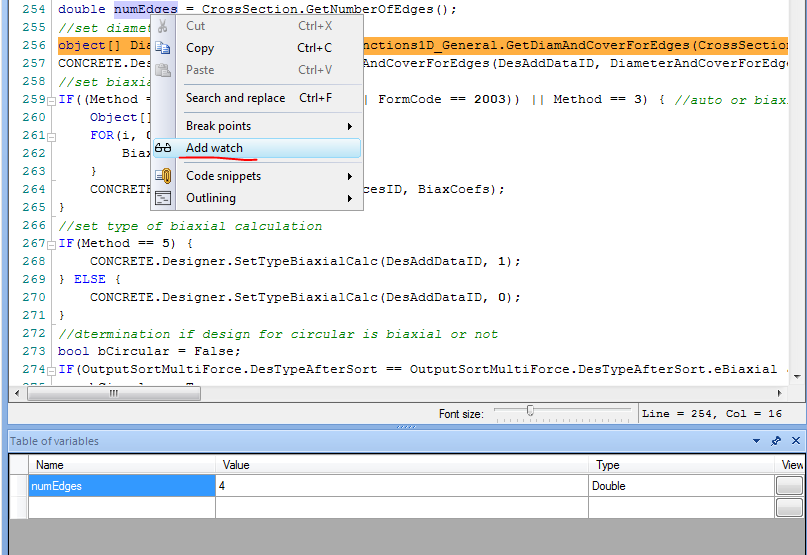
Task: Click the highlighted numEdges variable in code
Action: 146,9
